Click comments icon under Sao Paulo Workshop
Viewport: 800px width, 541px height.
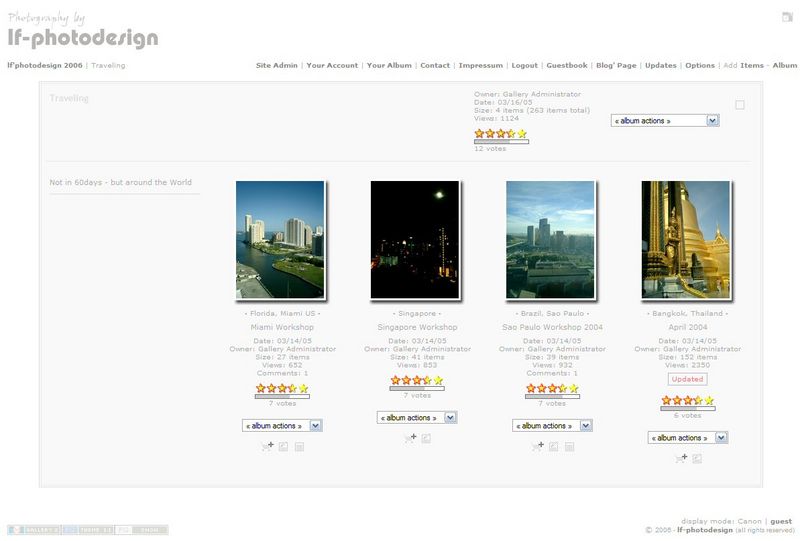click(569, 447)
